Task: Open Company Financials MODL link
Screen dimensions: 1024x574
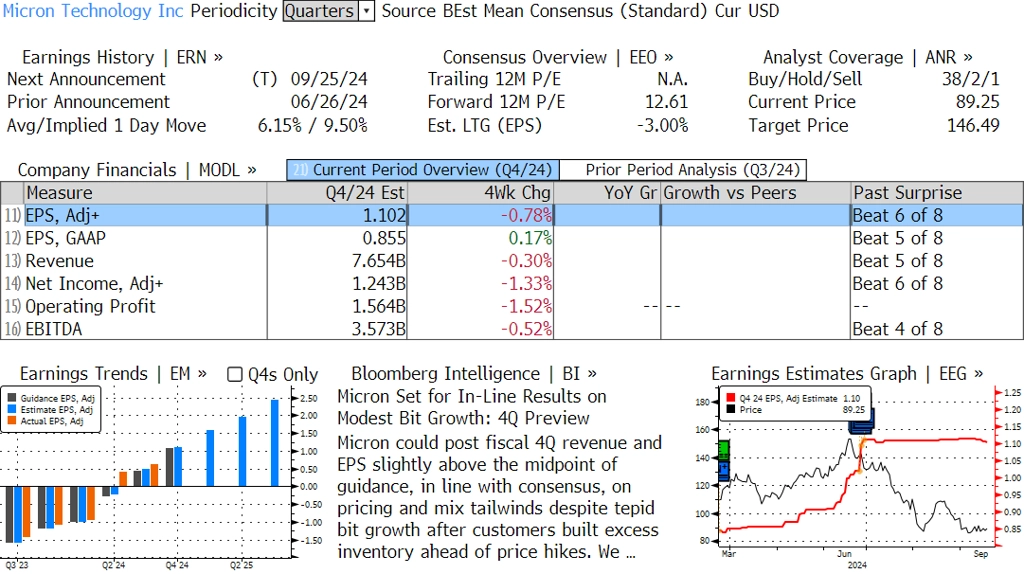Action: coord(137,170)
